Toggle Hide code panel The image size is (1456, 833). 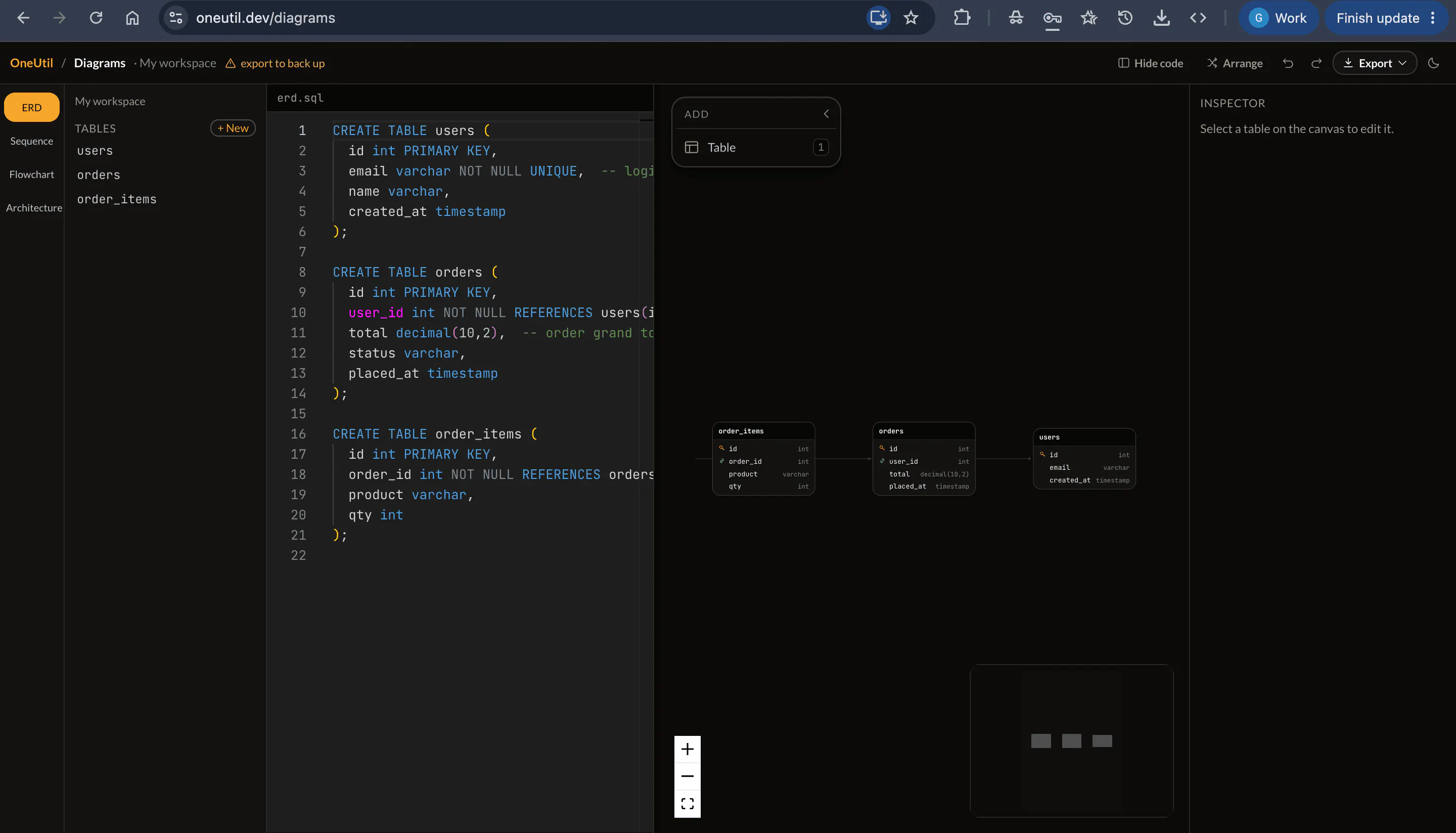click(1151, 63)
